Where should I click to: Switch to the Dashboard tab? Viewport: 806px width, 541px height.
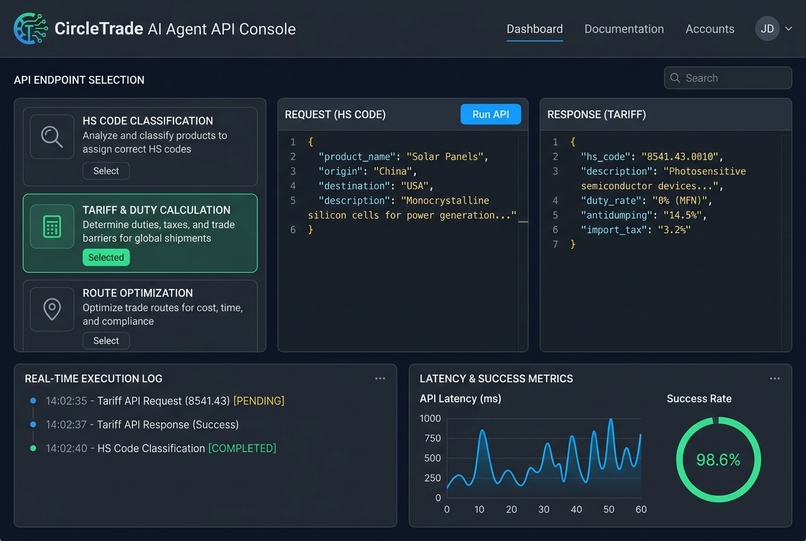(x=535, y=29)
